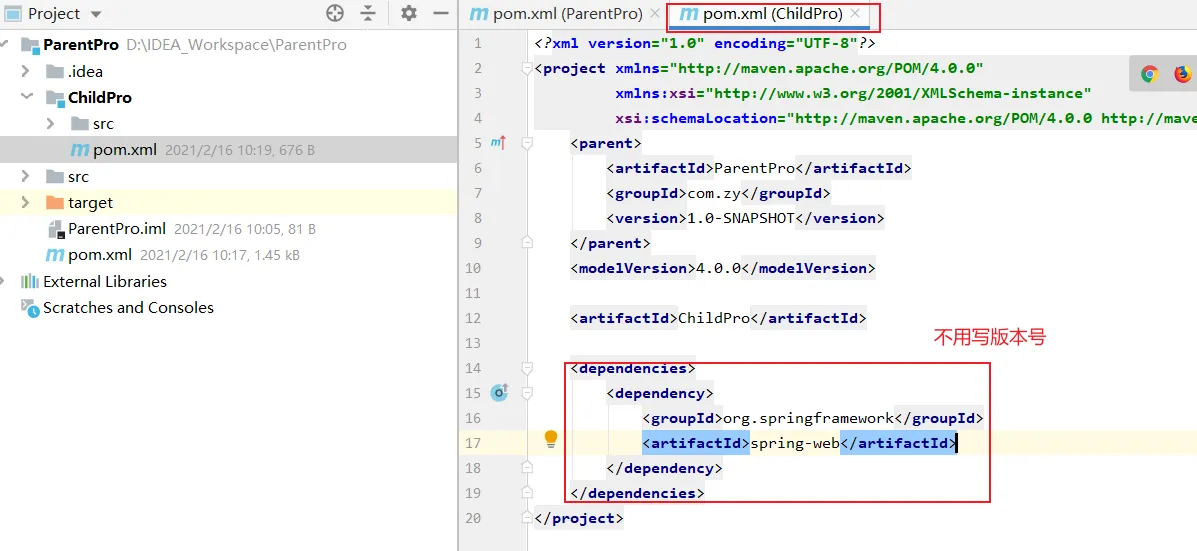Expand the target folder
Screen dimensions: 1197x551
(26, 202)
